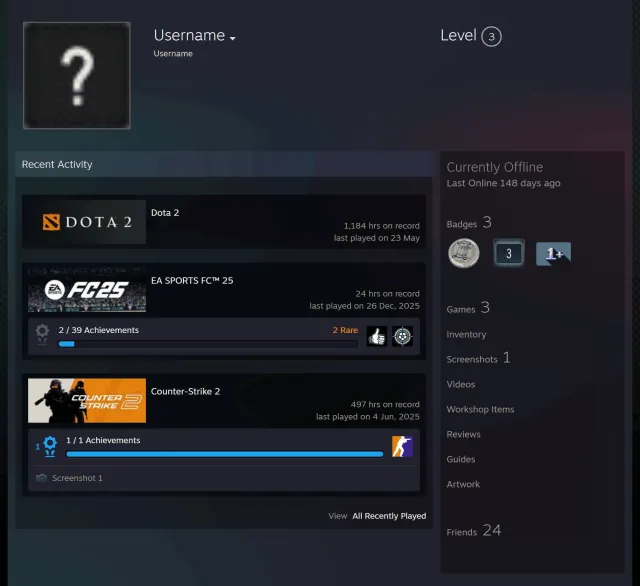Viewport: 640px width, 586px height.
Task: Open the Games 3 link
Action: point(468,308)
